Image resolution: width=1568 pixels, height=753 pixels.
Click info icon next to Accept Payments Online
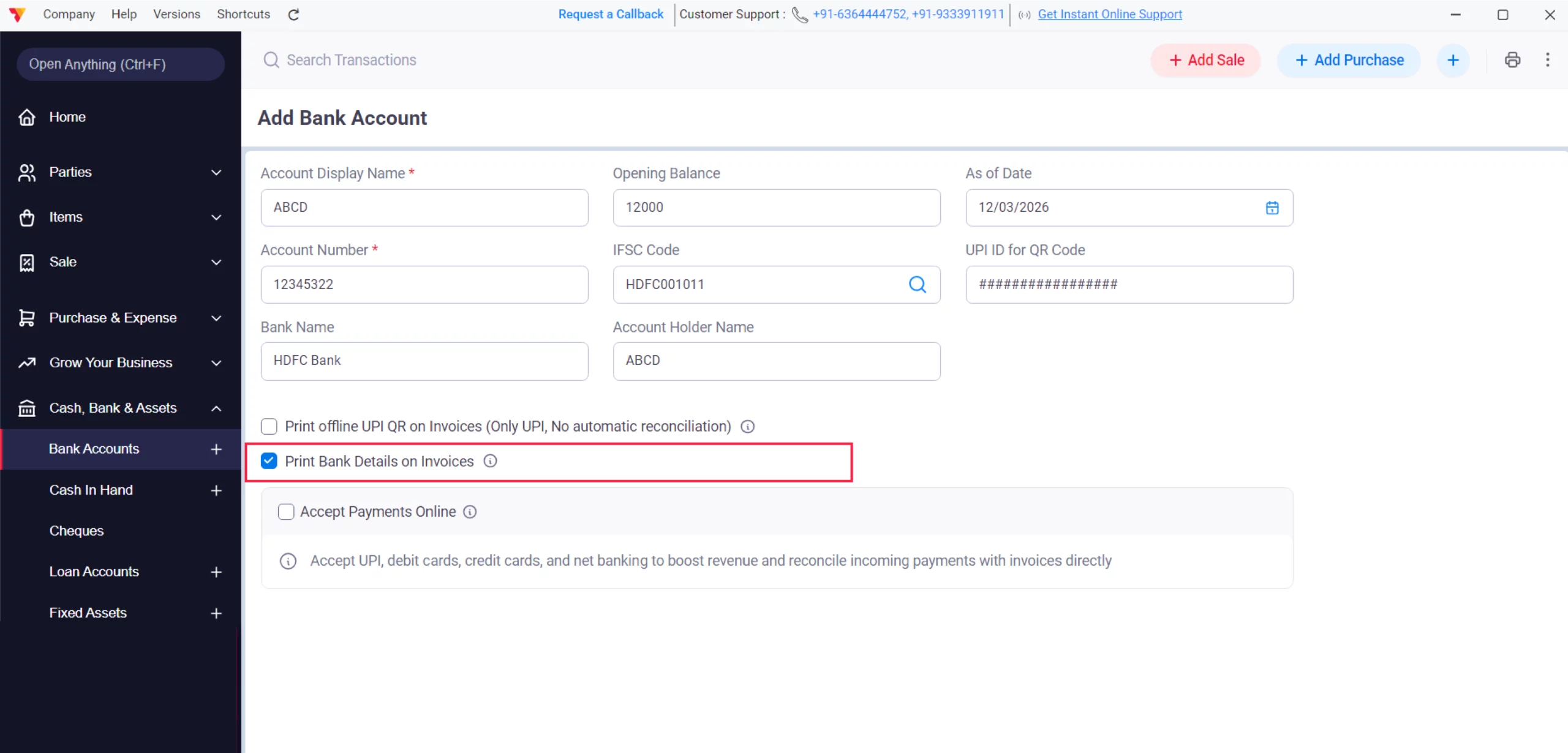tap(470, 512)
